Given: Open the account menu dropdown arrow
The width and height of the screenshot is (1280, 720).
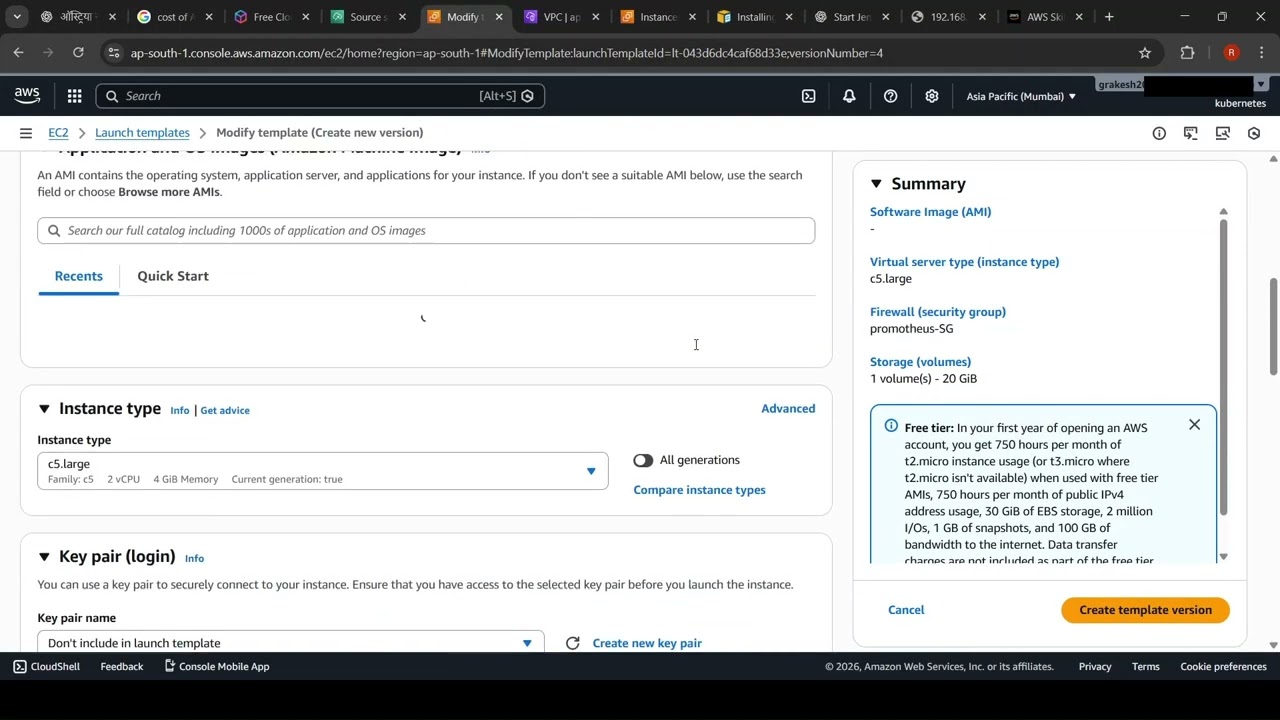Looking at the screenshot, I should 1260,85.
